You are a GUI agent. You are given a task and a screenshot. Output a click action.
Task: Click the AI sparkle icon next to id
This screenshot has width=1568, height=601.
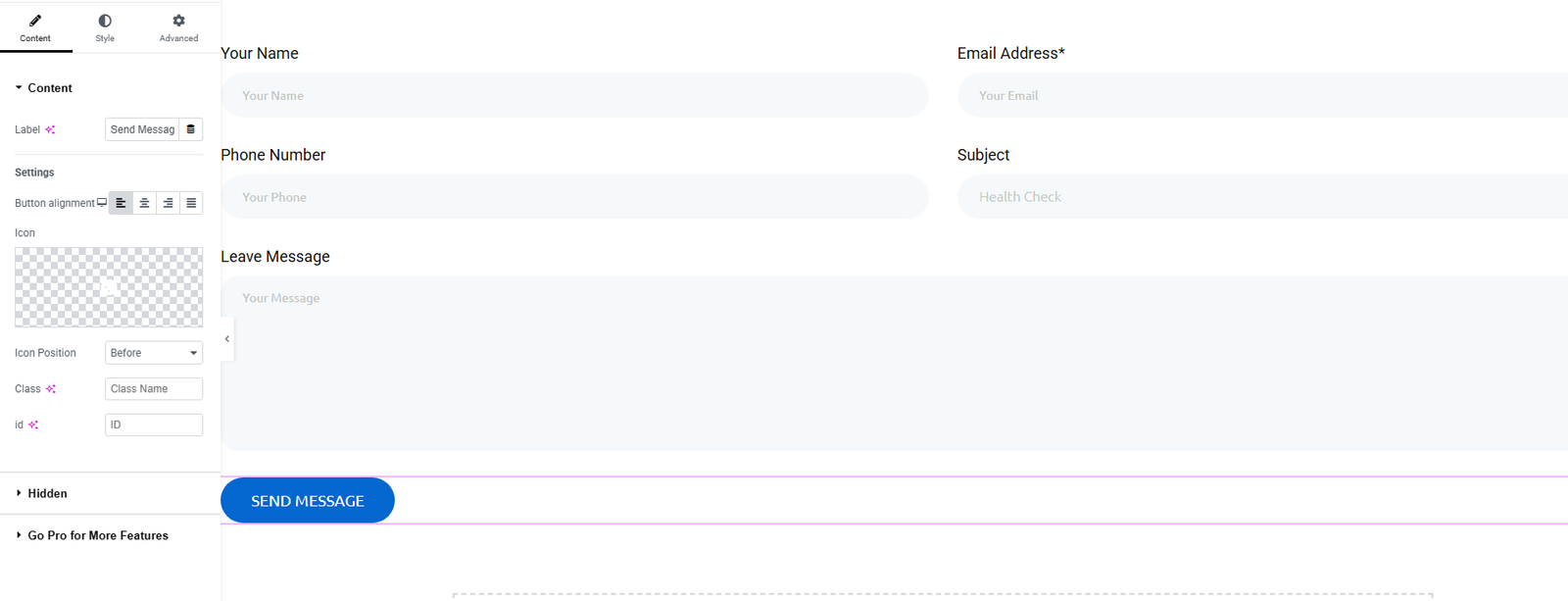[x=33, y=425]
